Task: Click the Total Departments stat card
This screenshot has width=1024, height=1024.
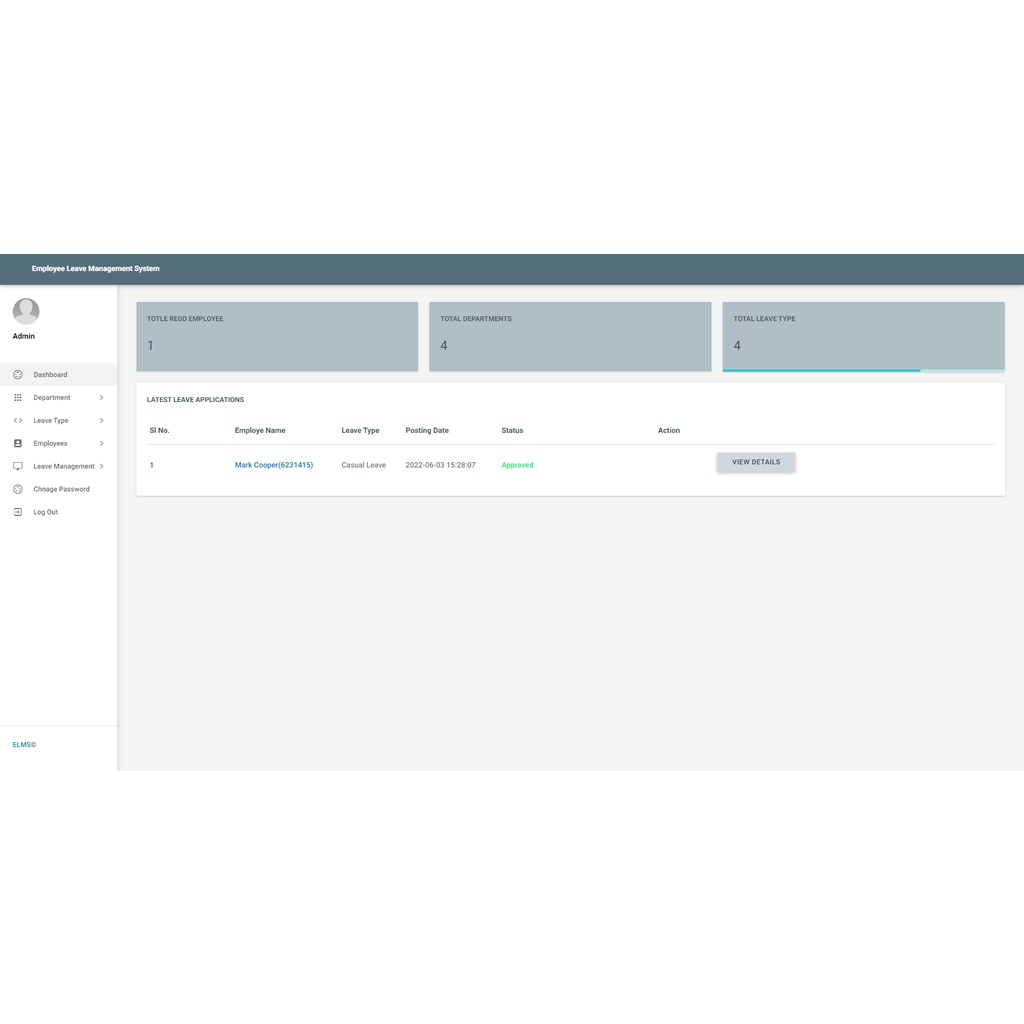Action: coord(570,336)
